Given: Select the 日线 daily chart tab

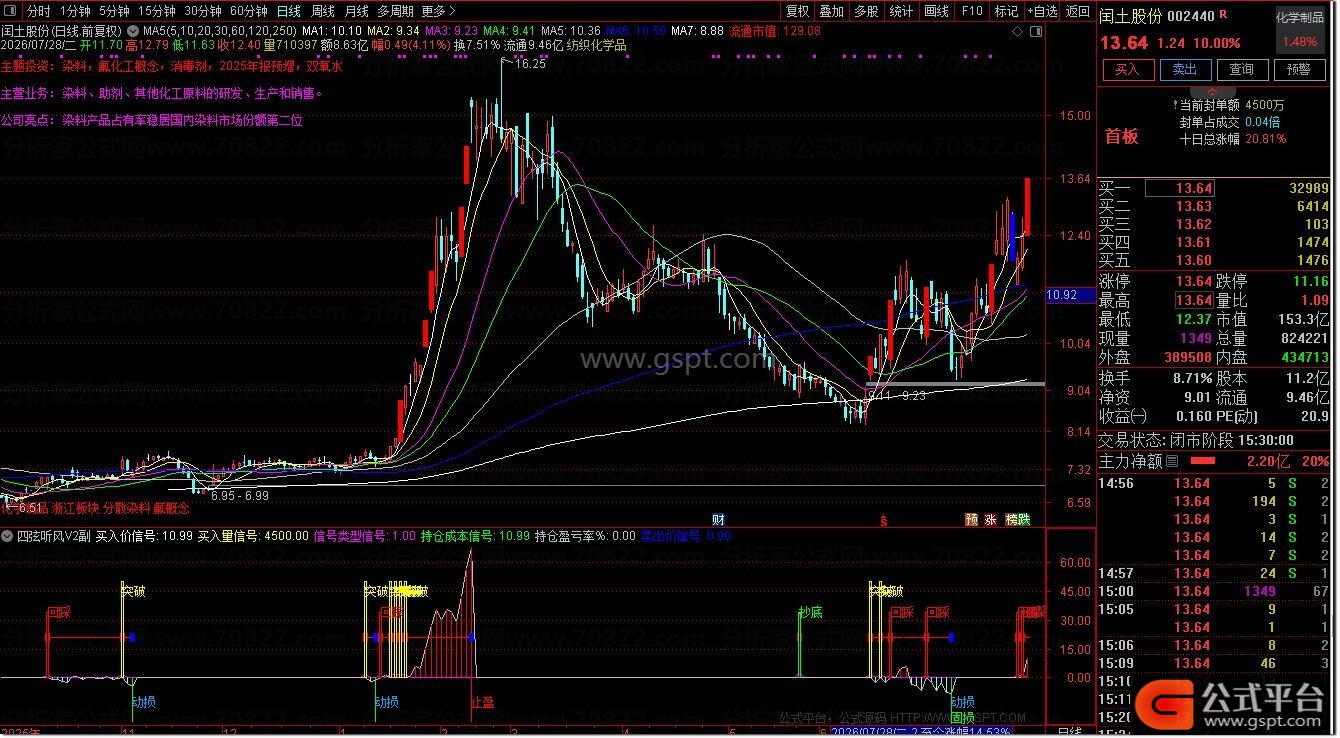Looking at the screenshot, I should tap(288, 11).
